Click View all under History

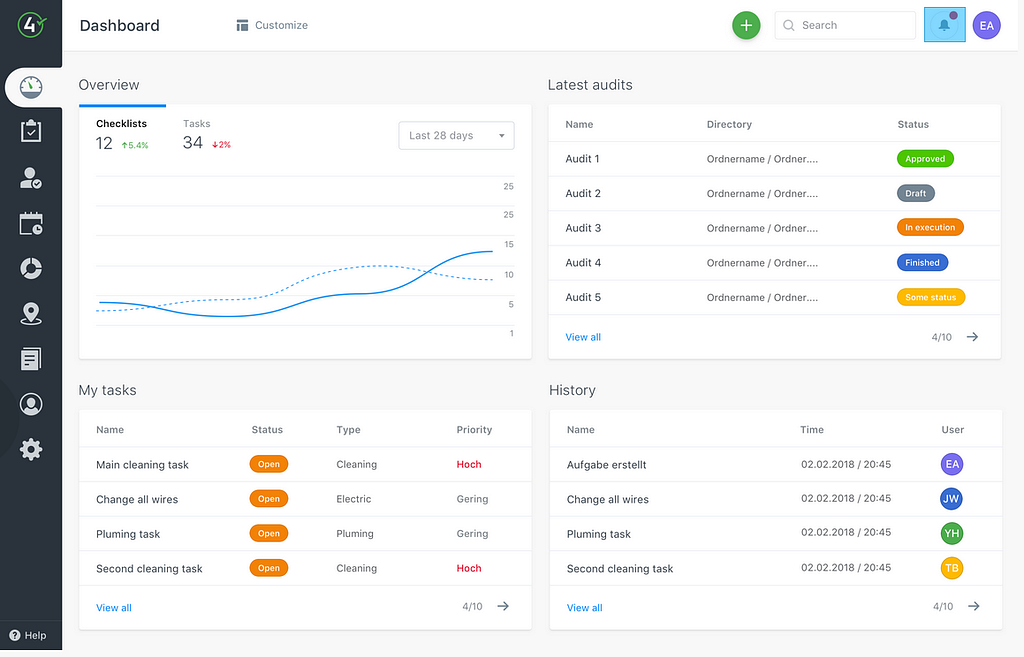[584, 607]
